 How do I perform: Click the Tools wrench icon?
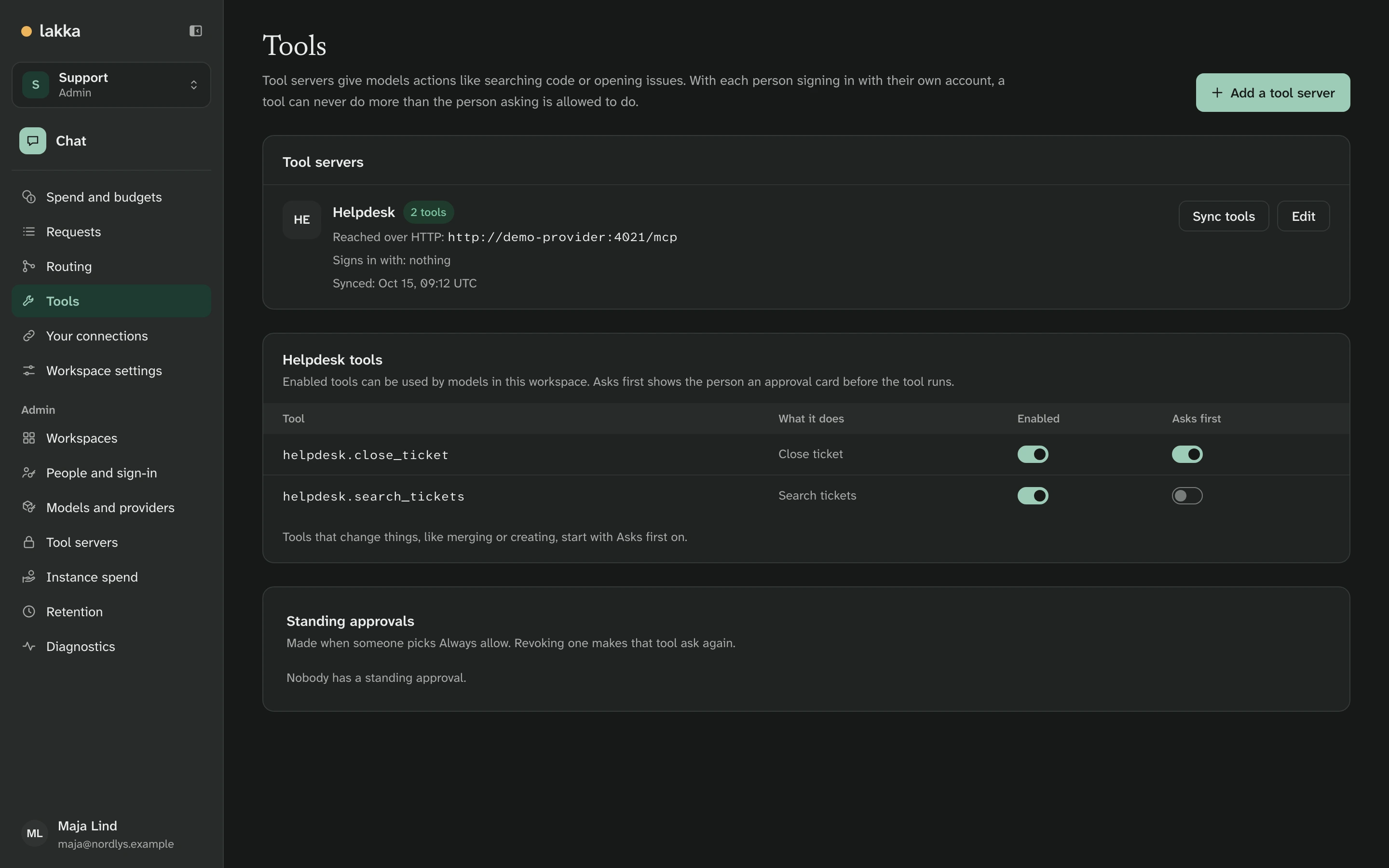(x=29, y=301)
